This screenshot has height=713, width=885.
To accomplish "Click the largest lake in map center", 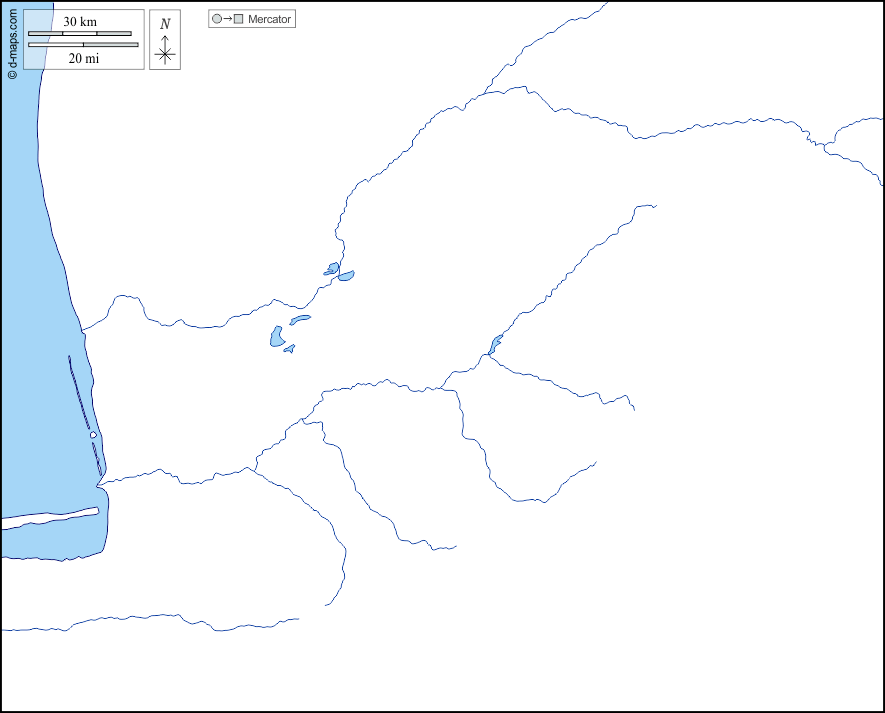I will 277,337.
